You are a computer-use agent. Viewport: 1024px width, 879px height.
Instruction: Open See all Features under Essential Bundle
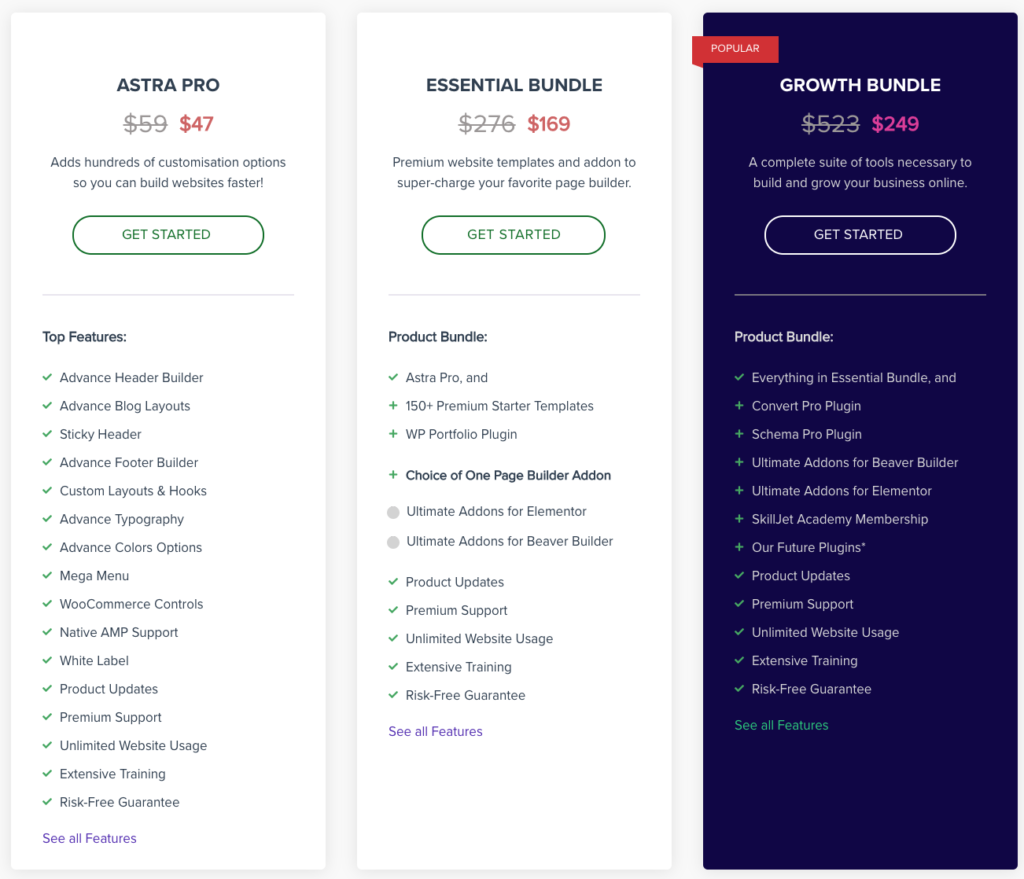436,731
